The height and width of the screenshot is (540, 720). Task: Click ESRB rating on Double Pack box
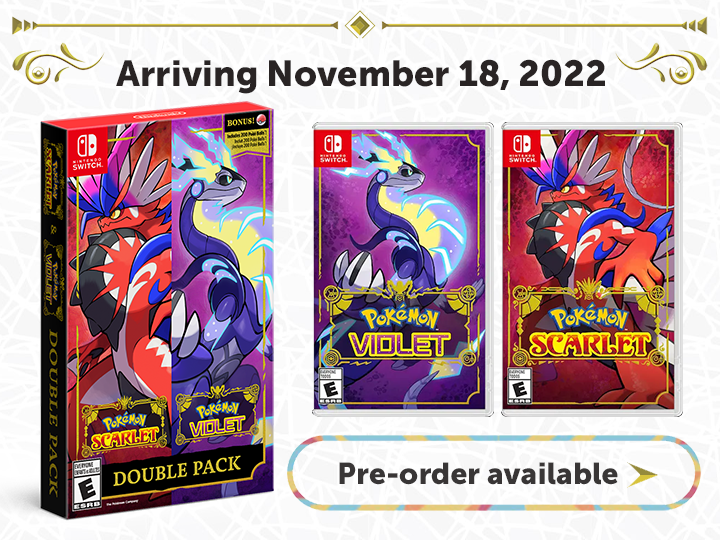click(x=87, y=485)
